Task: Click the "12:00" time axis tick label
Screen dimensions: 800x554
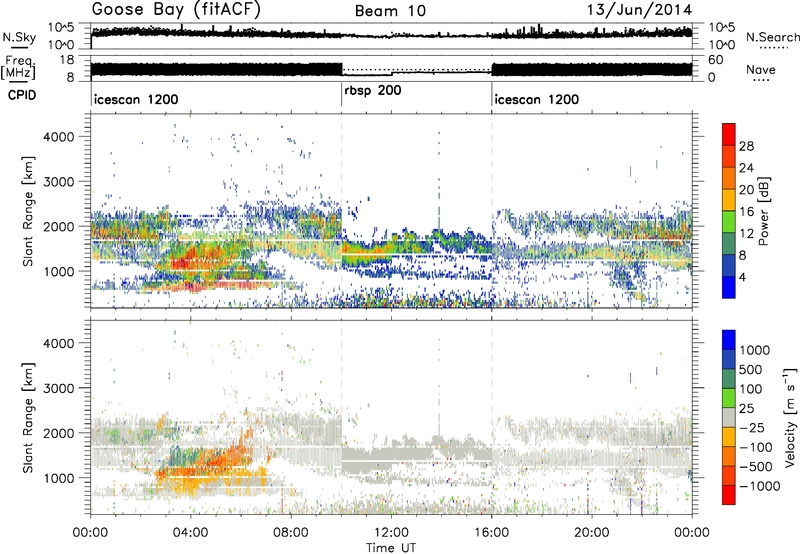Action: (391, 533)
